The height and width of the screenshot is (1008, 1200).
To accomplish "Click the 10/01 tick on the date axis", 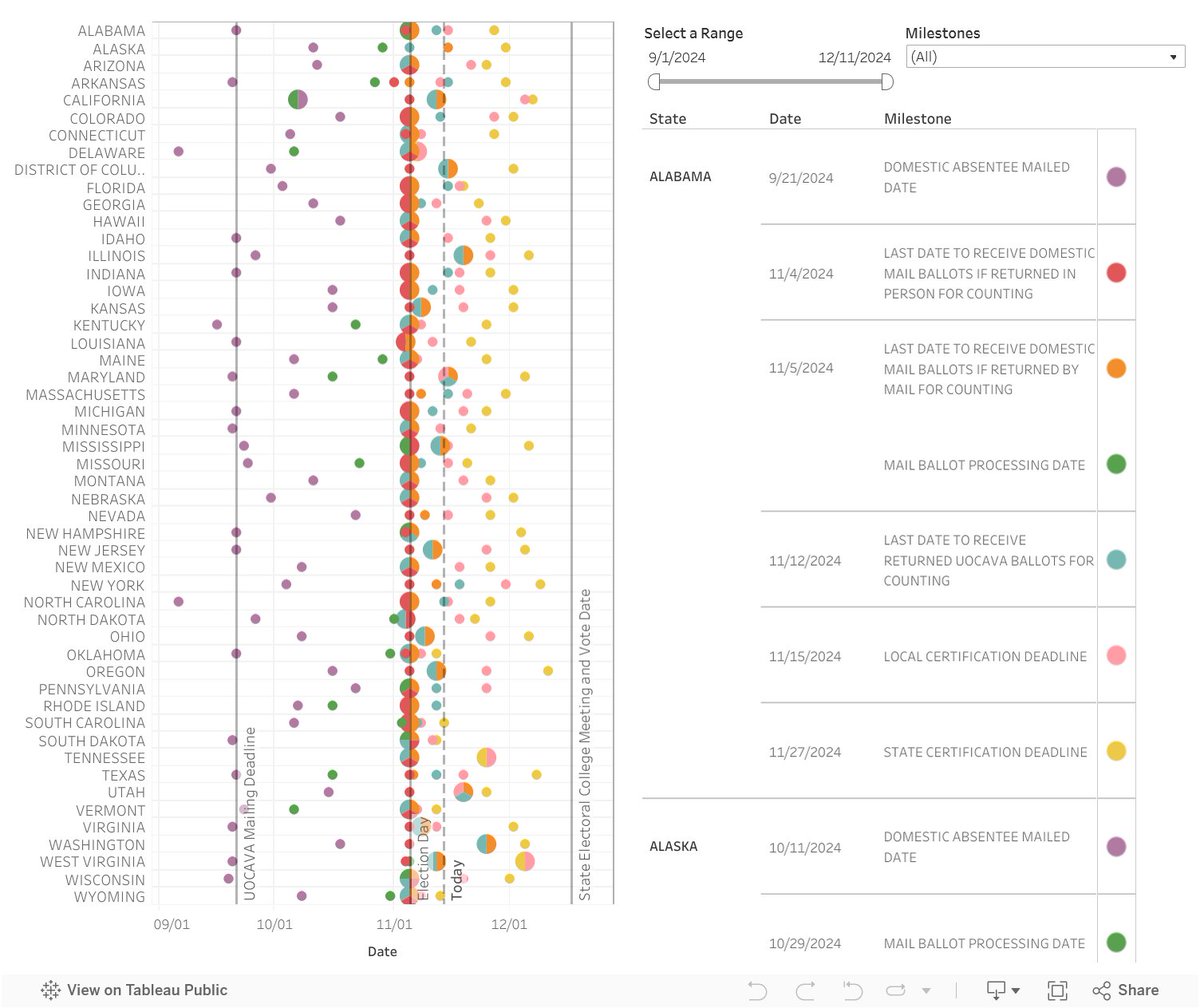I will click(x=275, y=926).
